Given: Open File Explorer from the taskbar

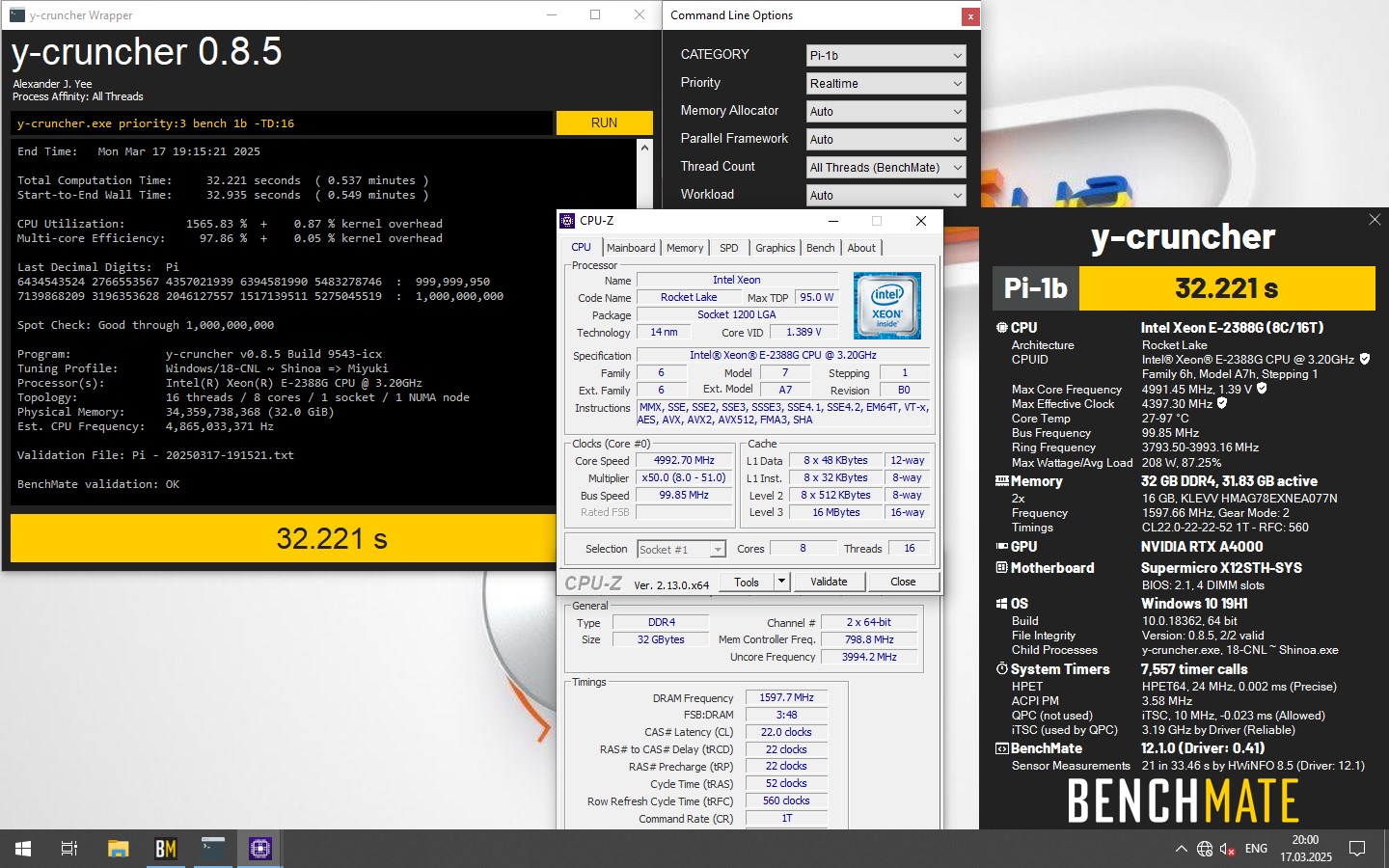Looking at the screenshot, I should pyautogui.click(x=118, y=849).
